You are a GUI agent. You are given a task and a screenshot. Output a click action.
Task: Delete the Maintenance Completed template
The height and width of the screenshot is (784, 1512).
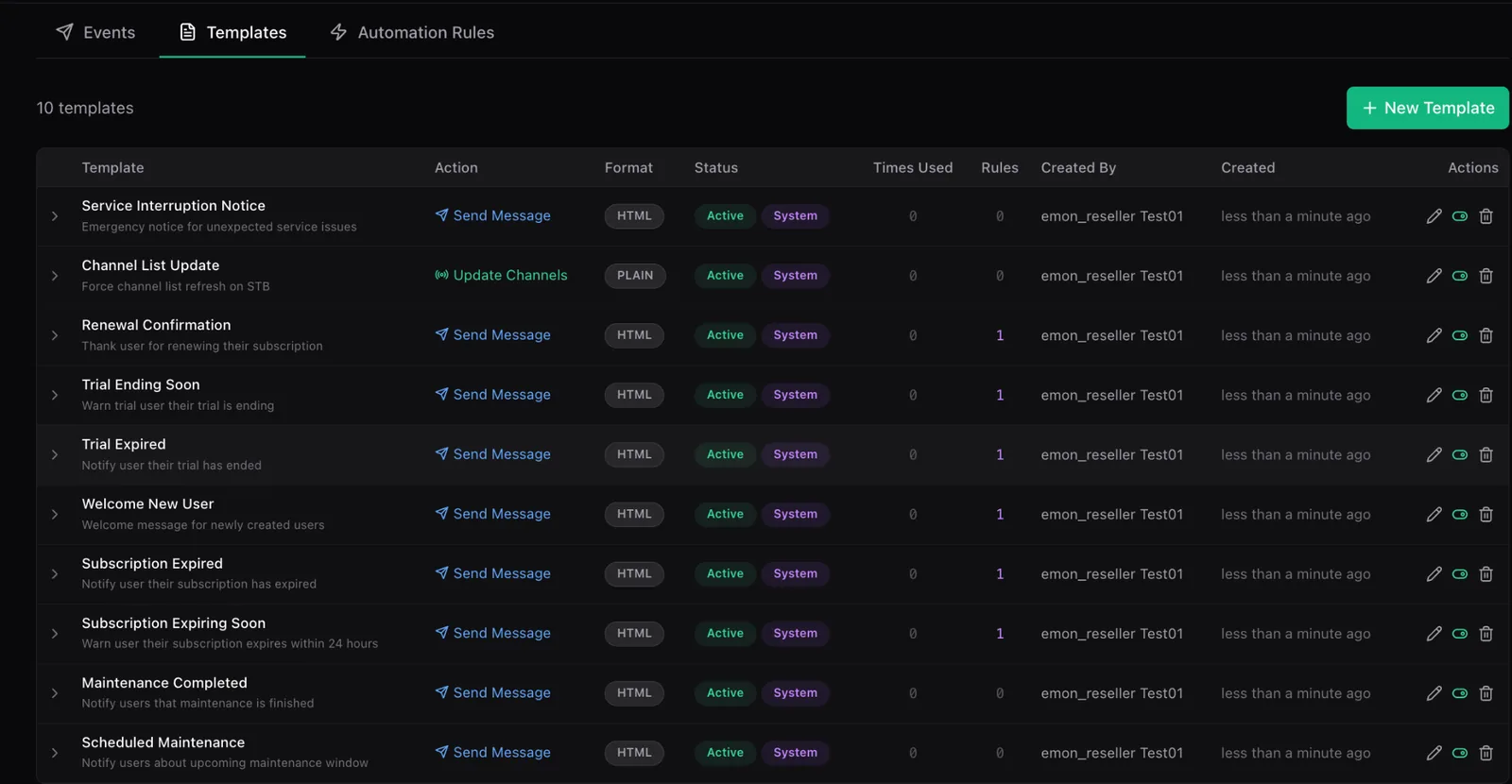1486,693
